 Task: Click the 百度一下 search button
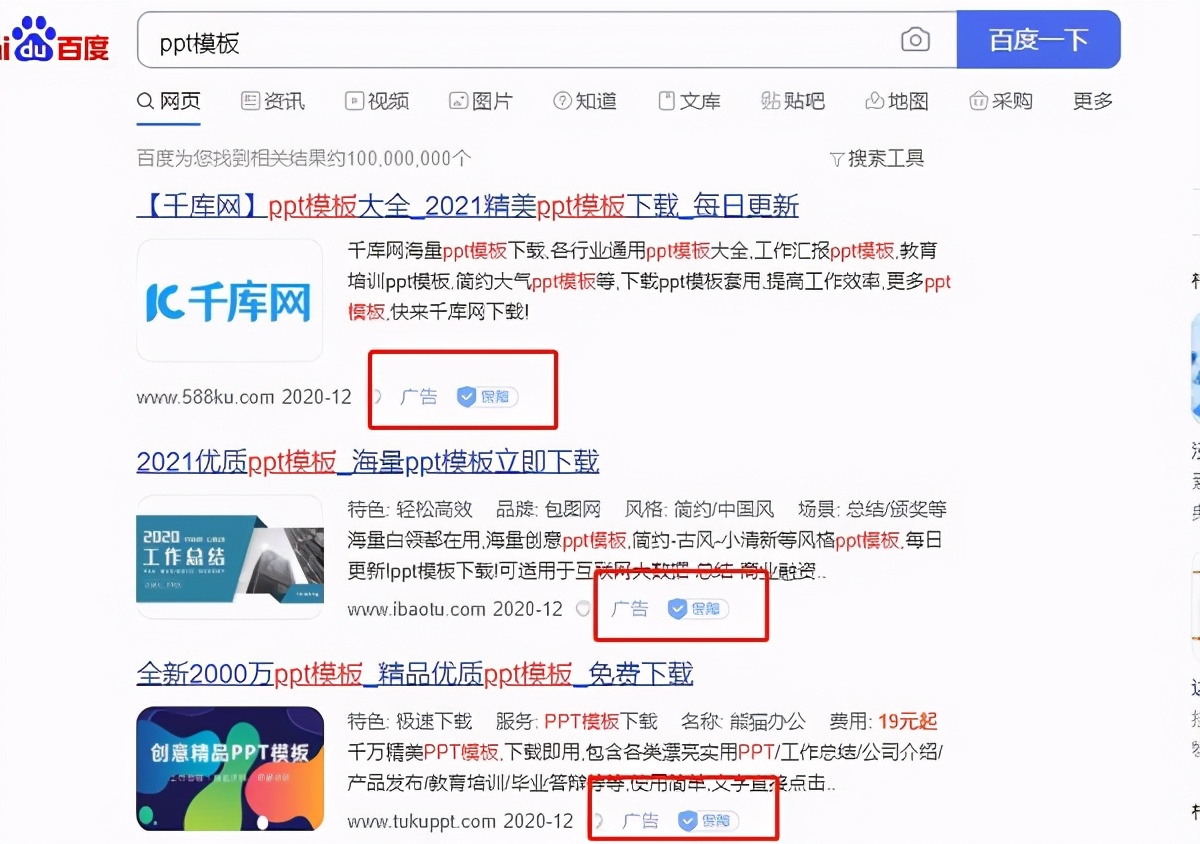tap(1038, 40)
